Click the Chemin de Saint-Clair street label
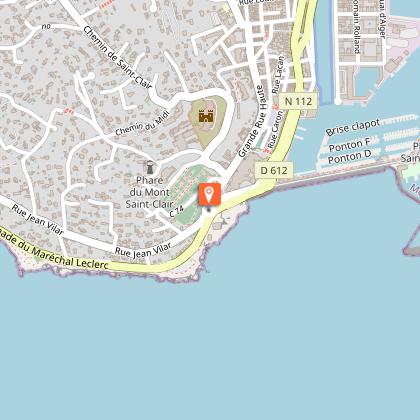Screen dimensions: 420x420 click(117, 58)
